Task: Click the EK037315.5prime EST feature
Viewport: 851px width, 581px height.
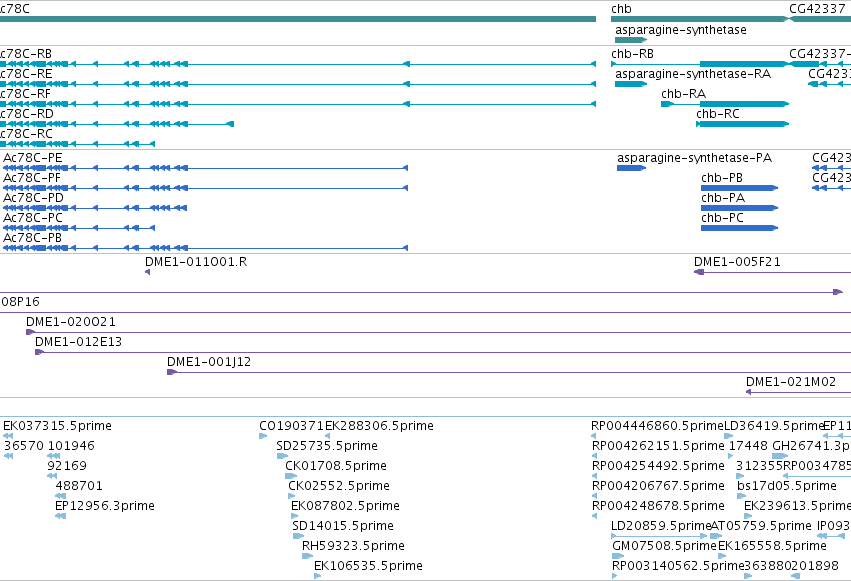Action: click(8, 436)
